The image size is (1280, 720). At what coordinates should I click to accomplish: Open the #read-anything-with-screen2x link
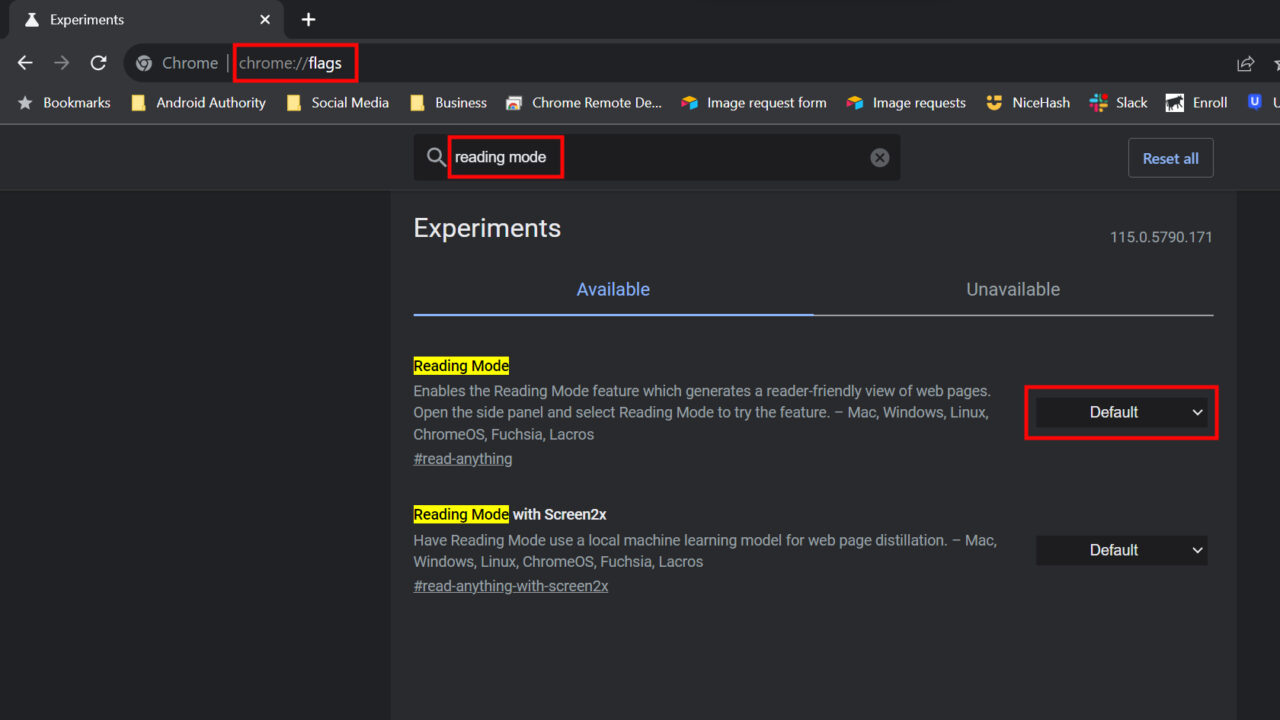[510, 585]
